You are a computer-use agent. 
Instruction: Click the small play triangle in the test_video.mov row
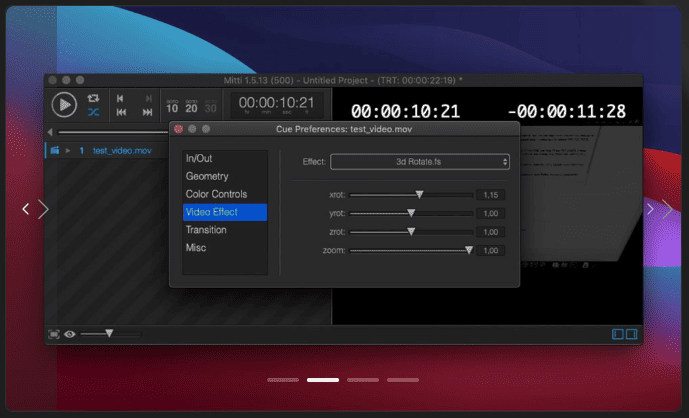click(x=68, y=150)
